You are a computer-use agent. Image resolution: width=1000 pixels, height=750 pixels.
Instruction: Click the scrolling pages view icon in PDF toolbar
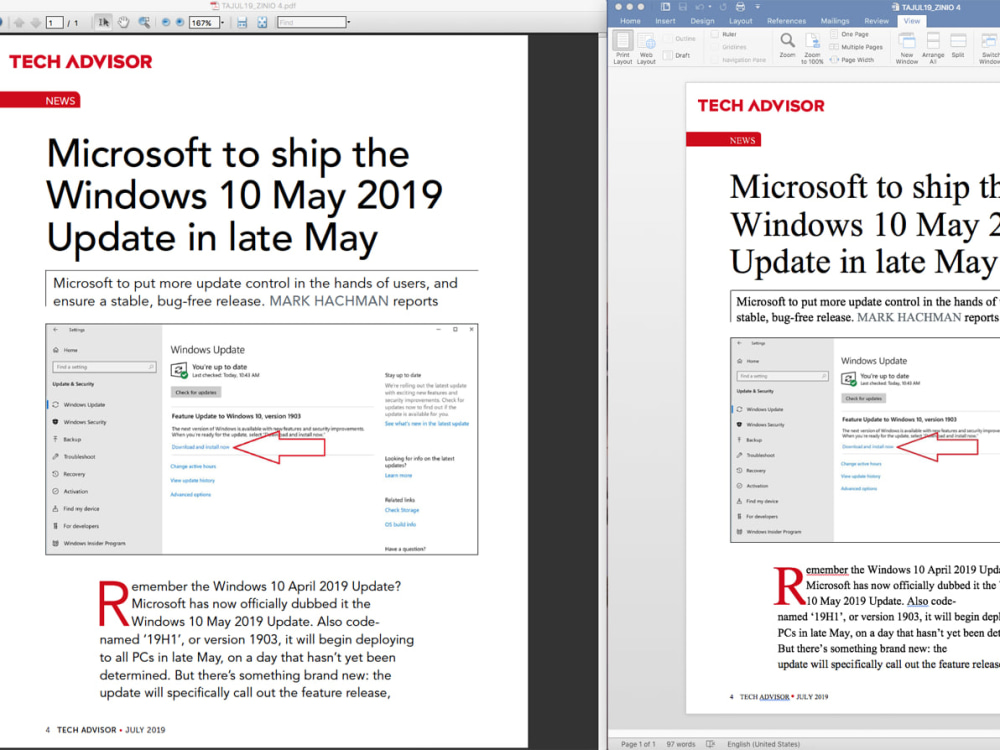point(242,22)
